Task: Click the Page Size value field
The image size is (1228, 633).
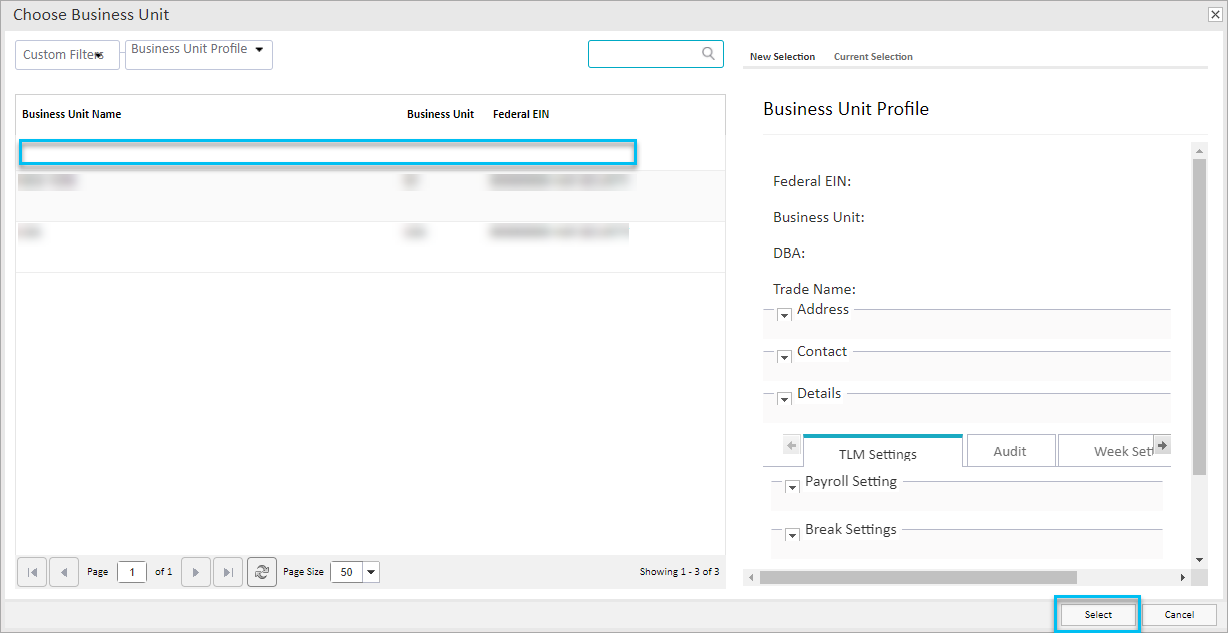Action: pyautogui.click(x=347, y=572)
